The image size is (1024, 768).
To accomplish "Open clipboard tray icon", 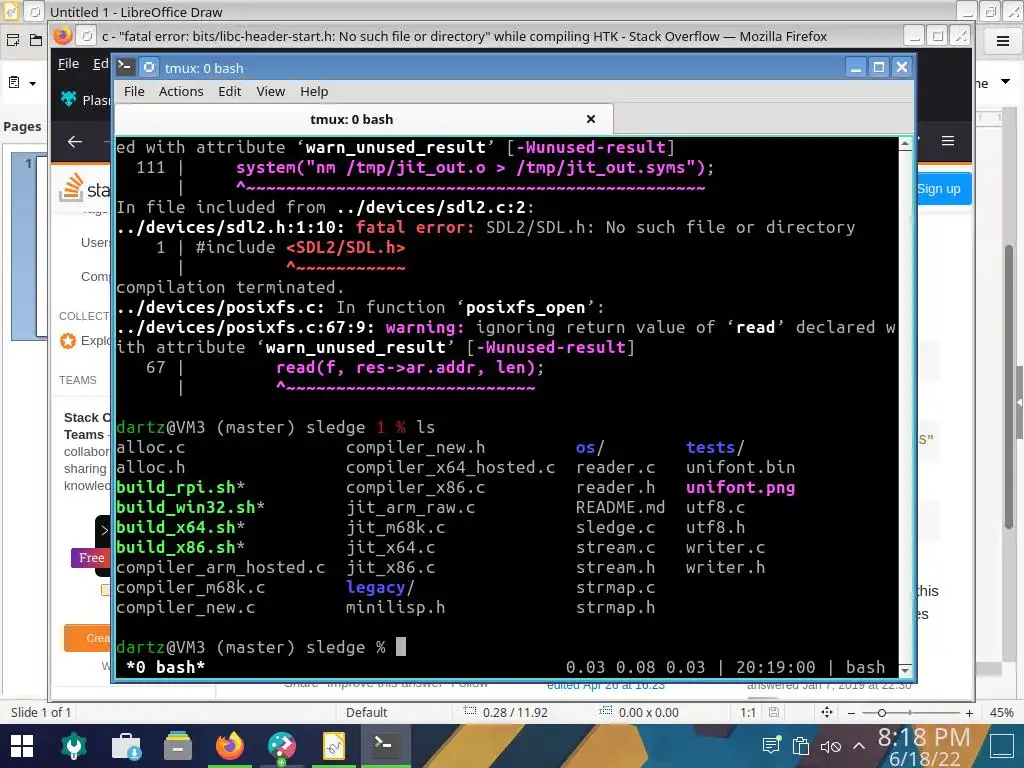I will (x=801, y=745).
